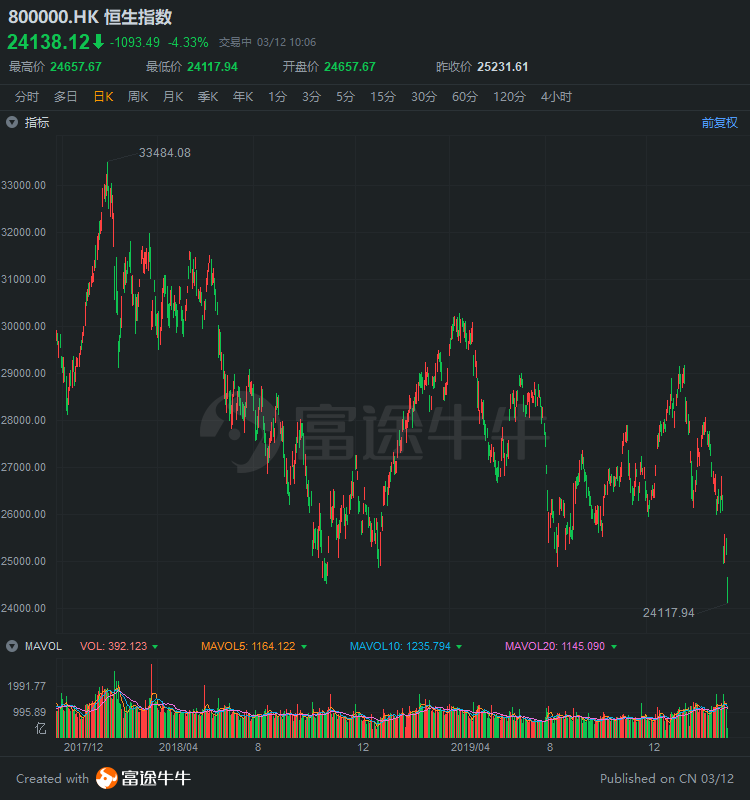Choose the 15分 interval tab
This screenshot has height=800, width=750.
(x=383, y=97)
